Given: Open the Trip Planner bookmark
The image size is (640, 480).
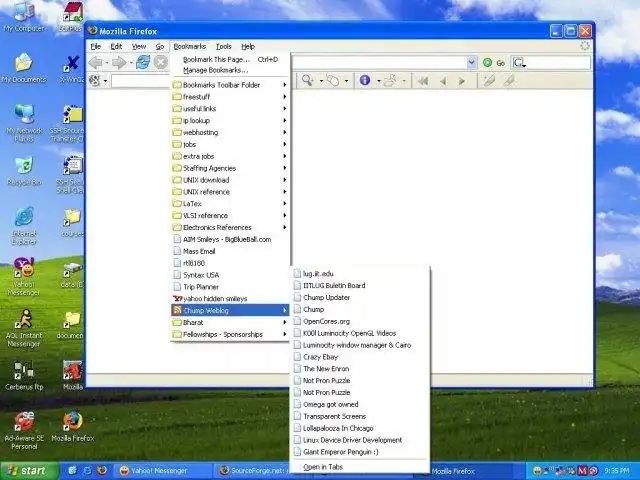Looking at the screenshot, I should 231,287.
